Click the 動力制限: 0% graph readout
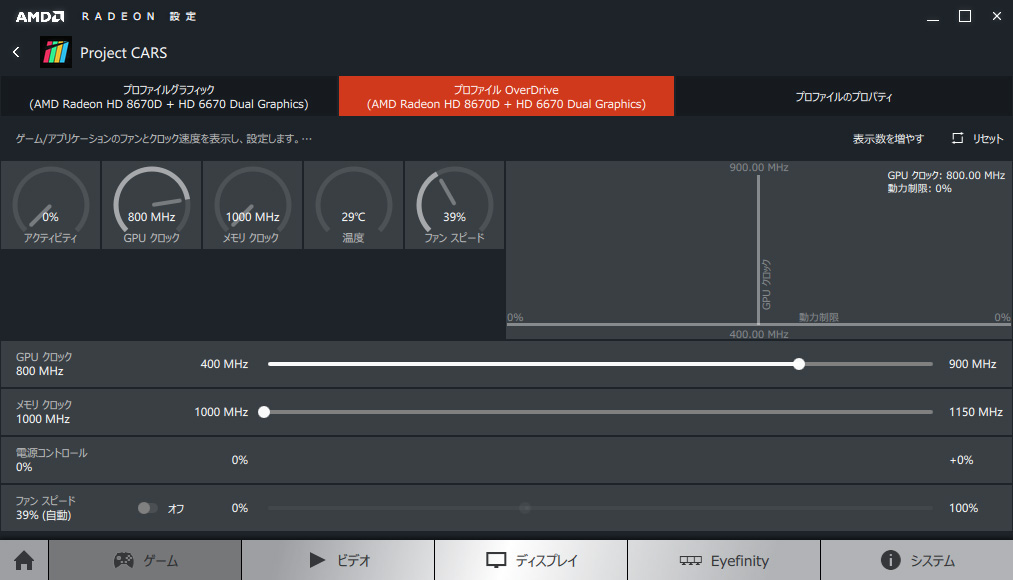The image size is (1013, 580). [919, 189]
